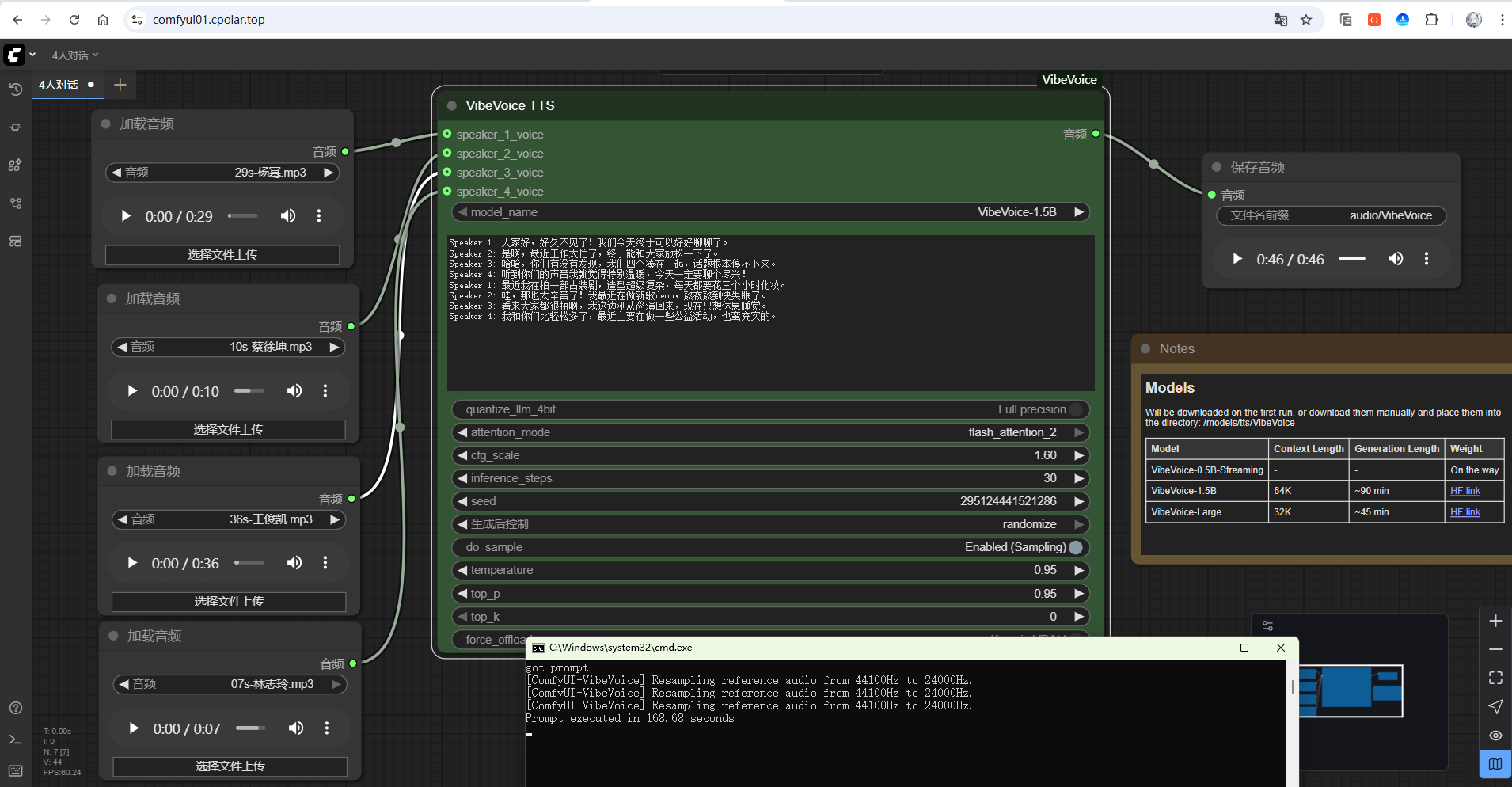Bookmark this page with star icon
Image resolution: width=1512 pixels, height=787 pixels.
pyautogui.click(x=1306, y=20)
